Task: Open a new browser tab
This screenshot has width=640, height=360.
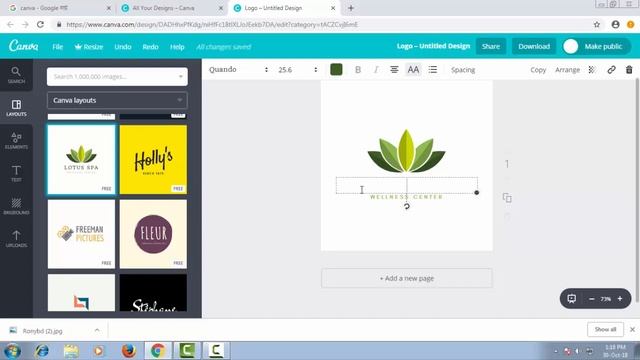Action: pyautogui.click(x=351, y=8)
